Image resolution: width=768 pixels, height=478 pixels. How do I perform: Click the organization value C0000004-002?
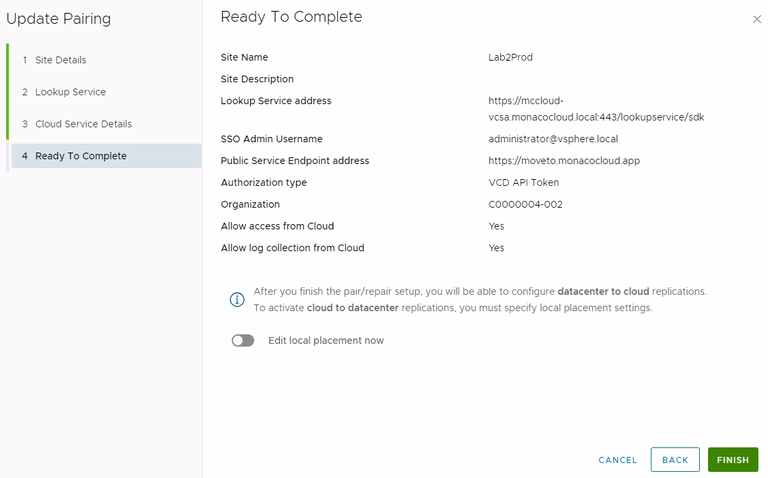click(524, 205)
